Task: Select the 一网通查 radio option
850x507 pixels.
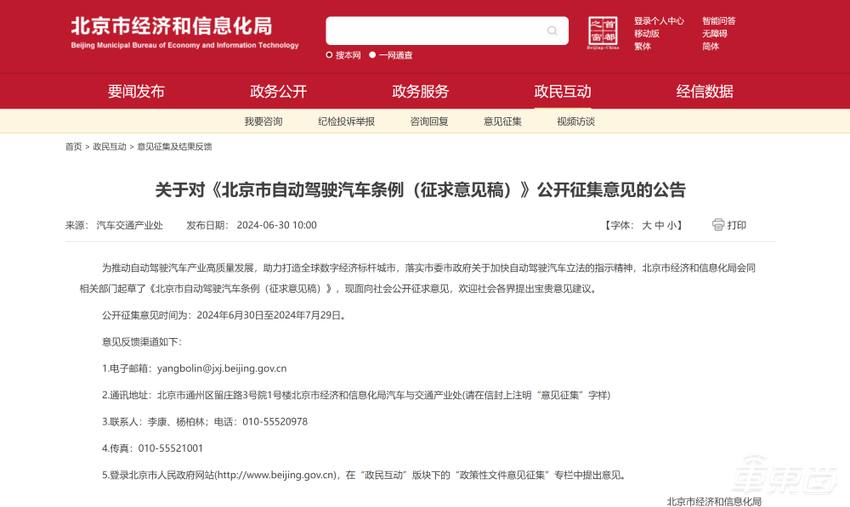Action: pos(373,55)
